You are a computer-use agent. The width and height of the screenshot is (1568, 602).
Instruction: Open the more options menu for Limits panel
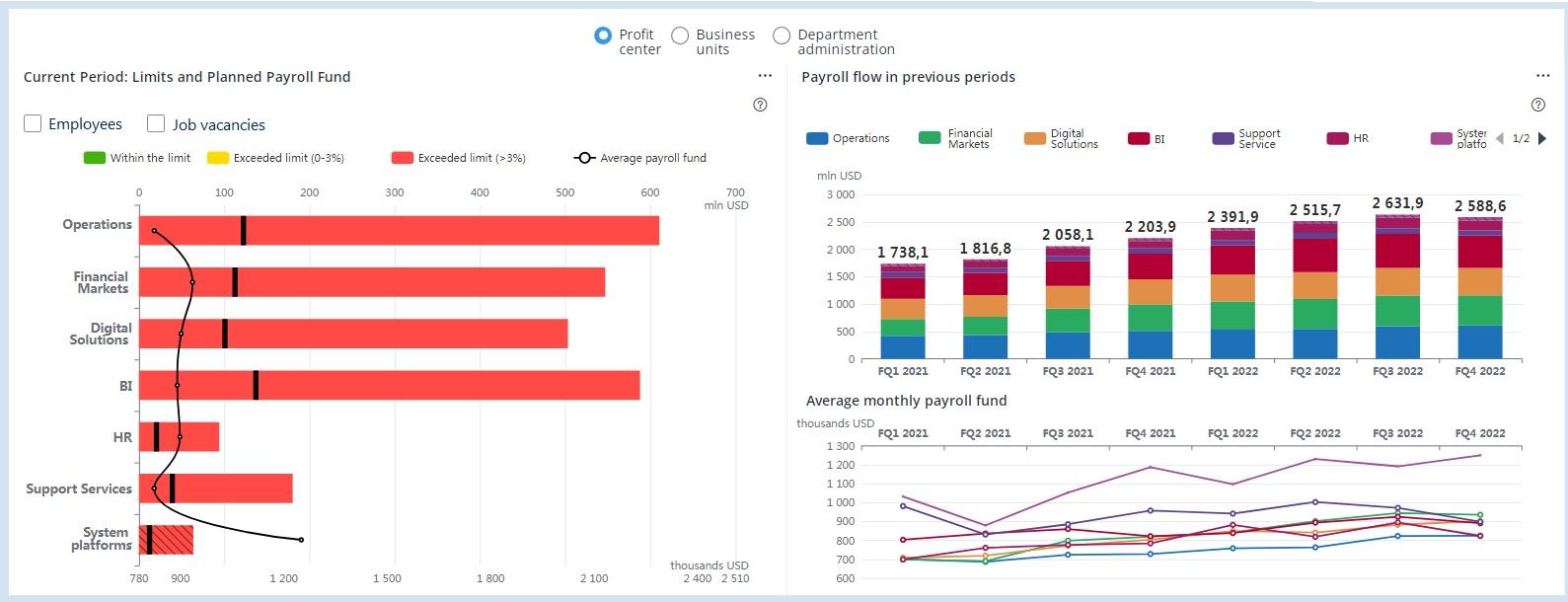(x=765, y=76)
